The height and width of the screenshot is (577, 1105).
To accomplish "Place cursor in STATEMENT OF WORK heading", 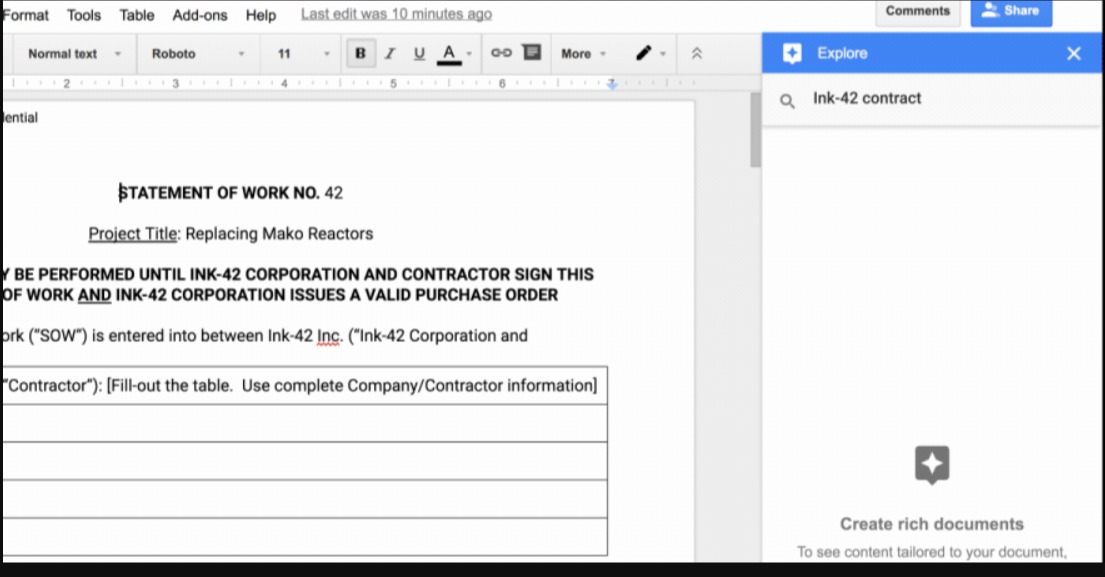I will pyautogui.click(x=230, y=193).
